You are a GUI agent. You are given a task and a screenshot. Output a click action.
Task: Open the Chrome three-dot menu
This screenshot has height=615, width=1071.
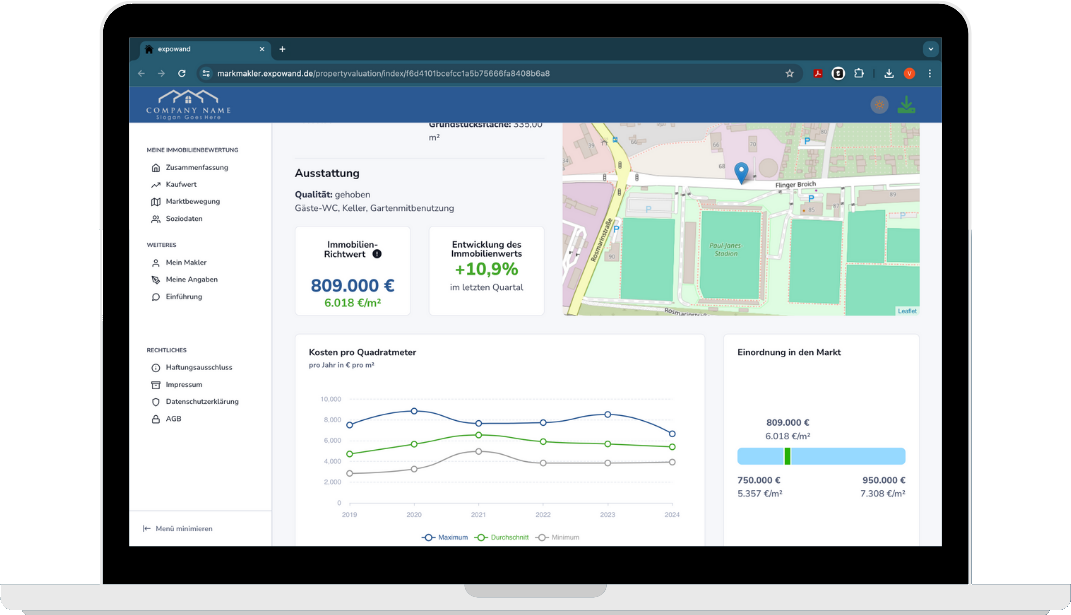point(930,73)
